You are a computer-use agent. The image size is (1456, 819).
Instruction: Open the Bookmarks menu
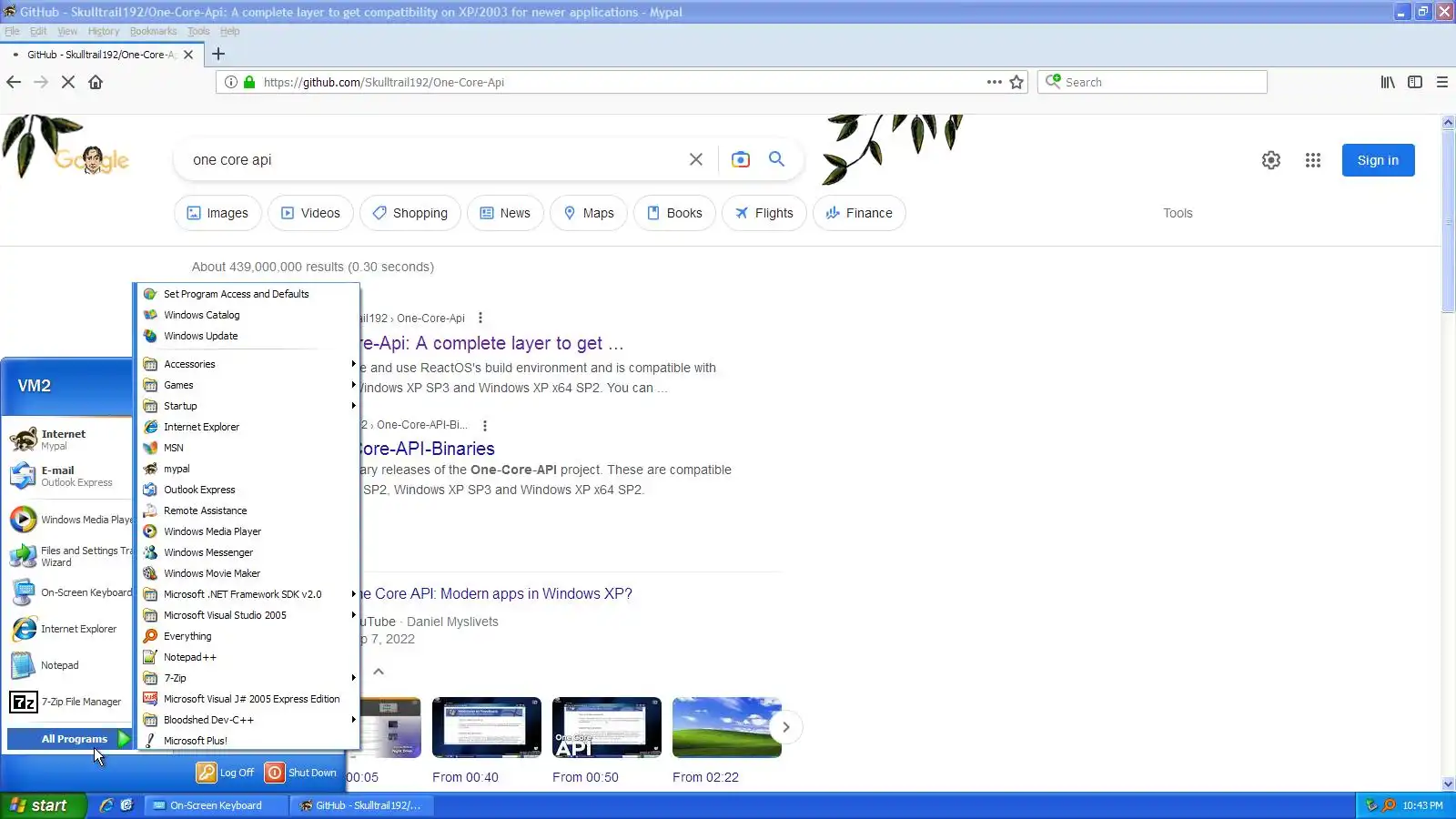coord(153,31)
